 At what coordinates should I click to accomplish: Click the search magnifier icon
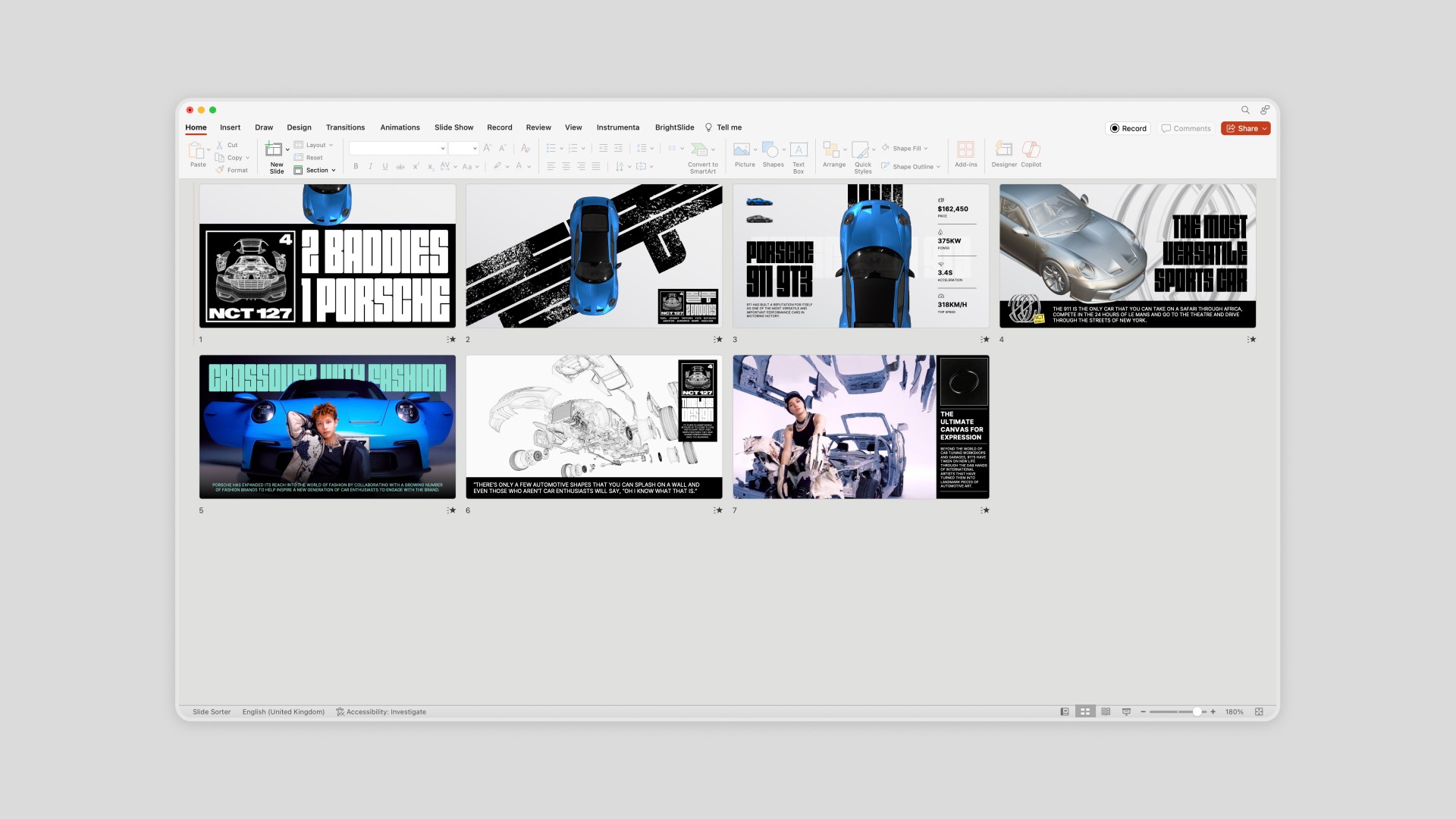pyautogui.click(x=1245, y=110)
